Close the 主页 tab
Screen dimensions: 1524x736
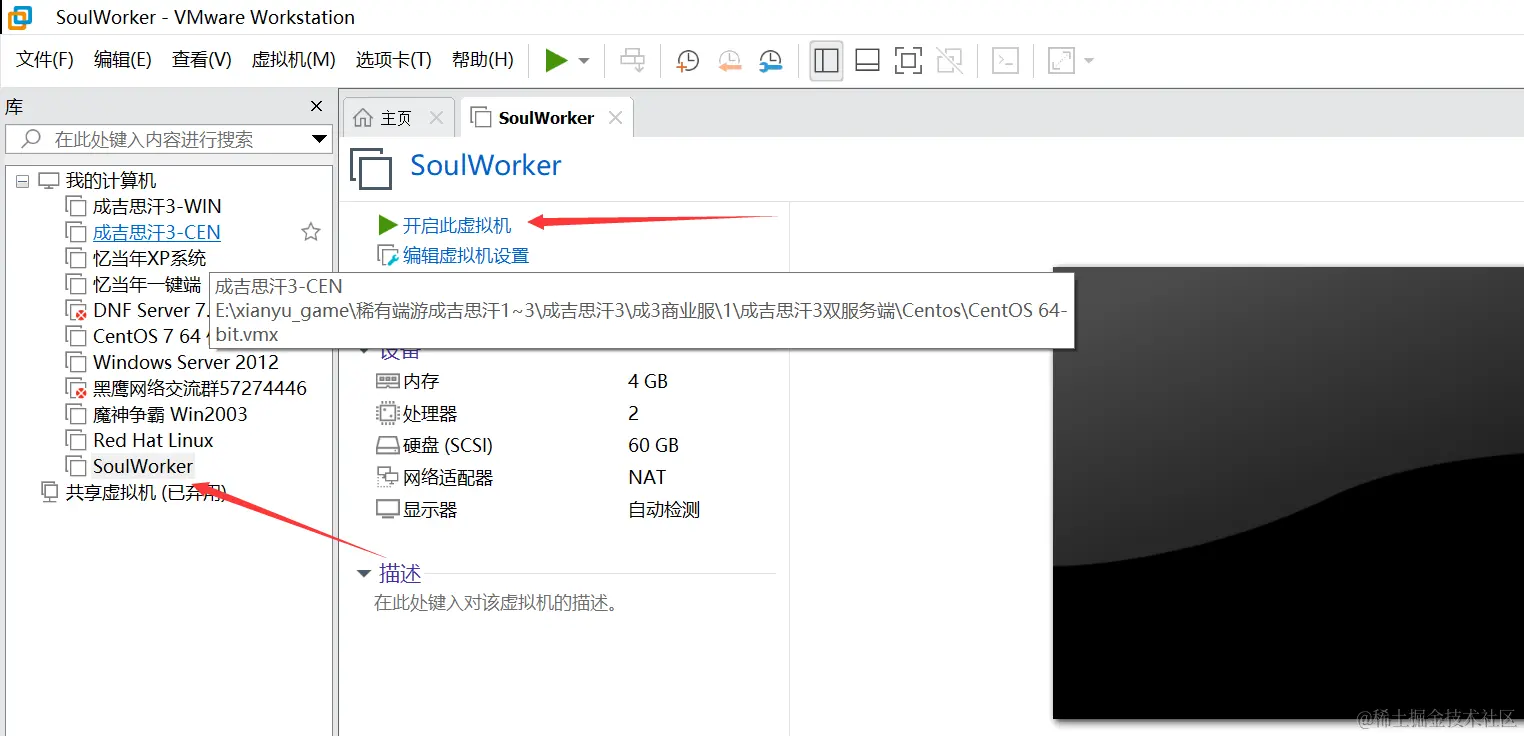point(436,118)
